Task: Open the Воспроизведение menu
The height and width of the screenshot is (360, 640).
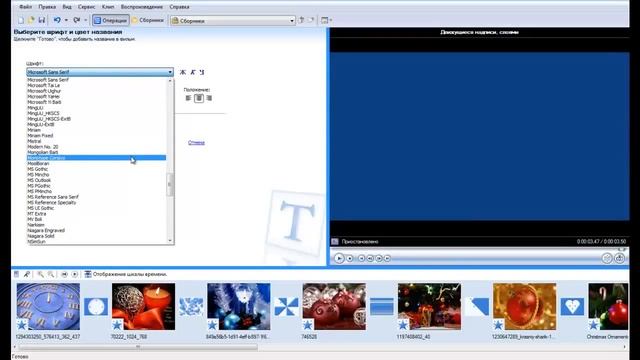Action: tap(142, 7)
